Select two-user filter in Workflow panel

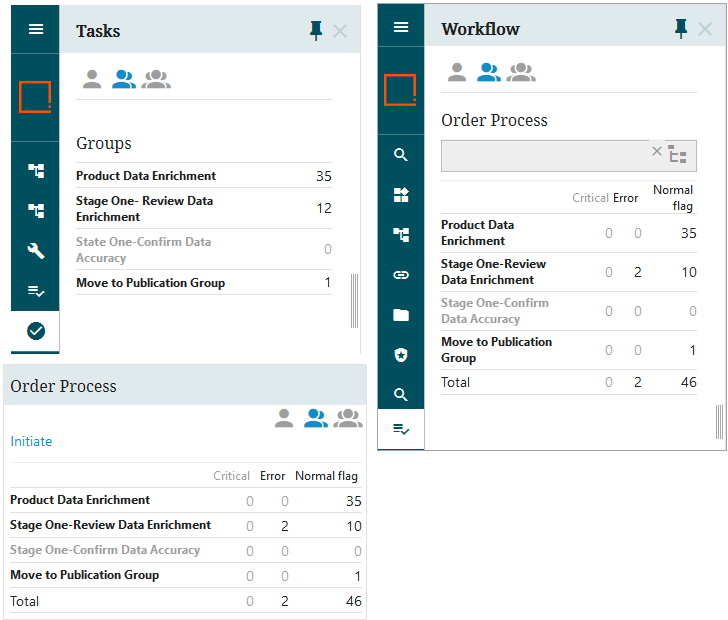click(489, 72)
